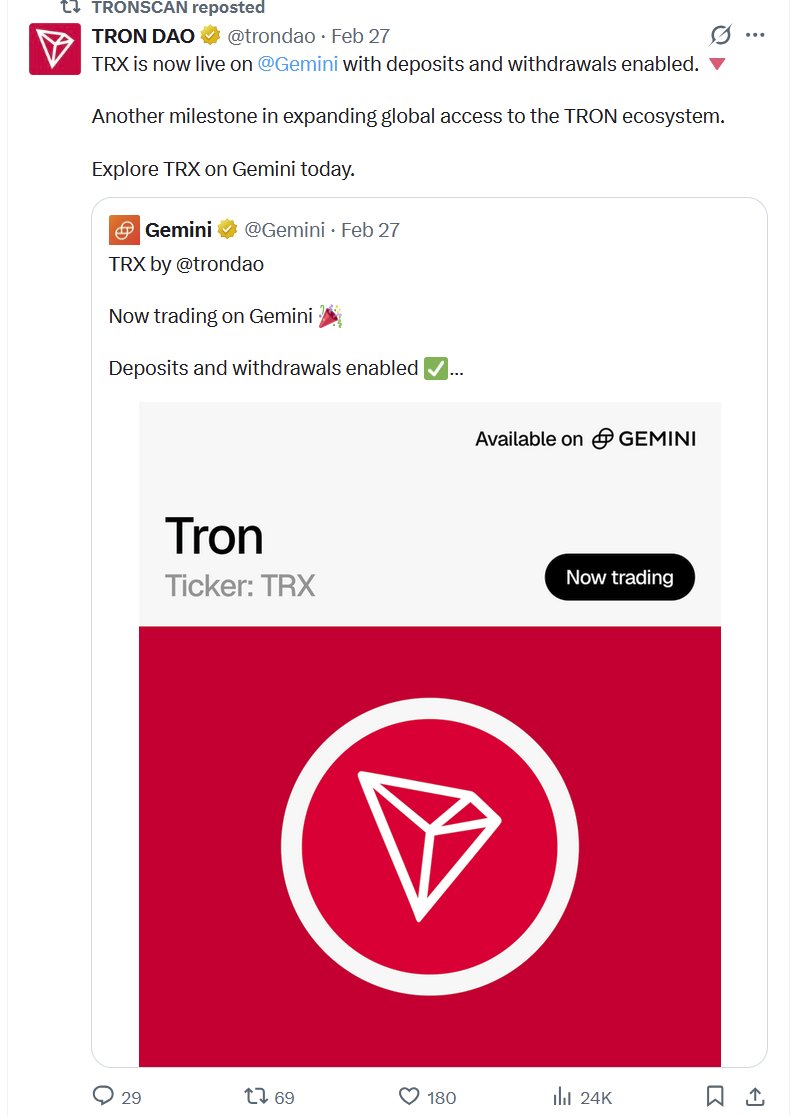Click the reply comment icon
This screenshot has width=798, height=1116.
(x=104, y=1096)
